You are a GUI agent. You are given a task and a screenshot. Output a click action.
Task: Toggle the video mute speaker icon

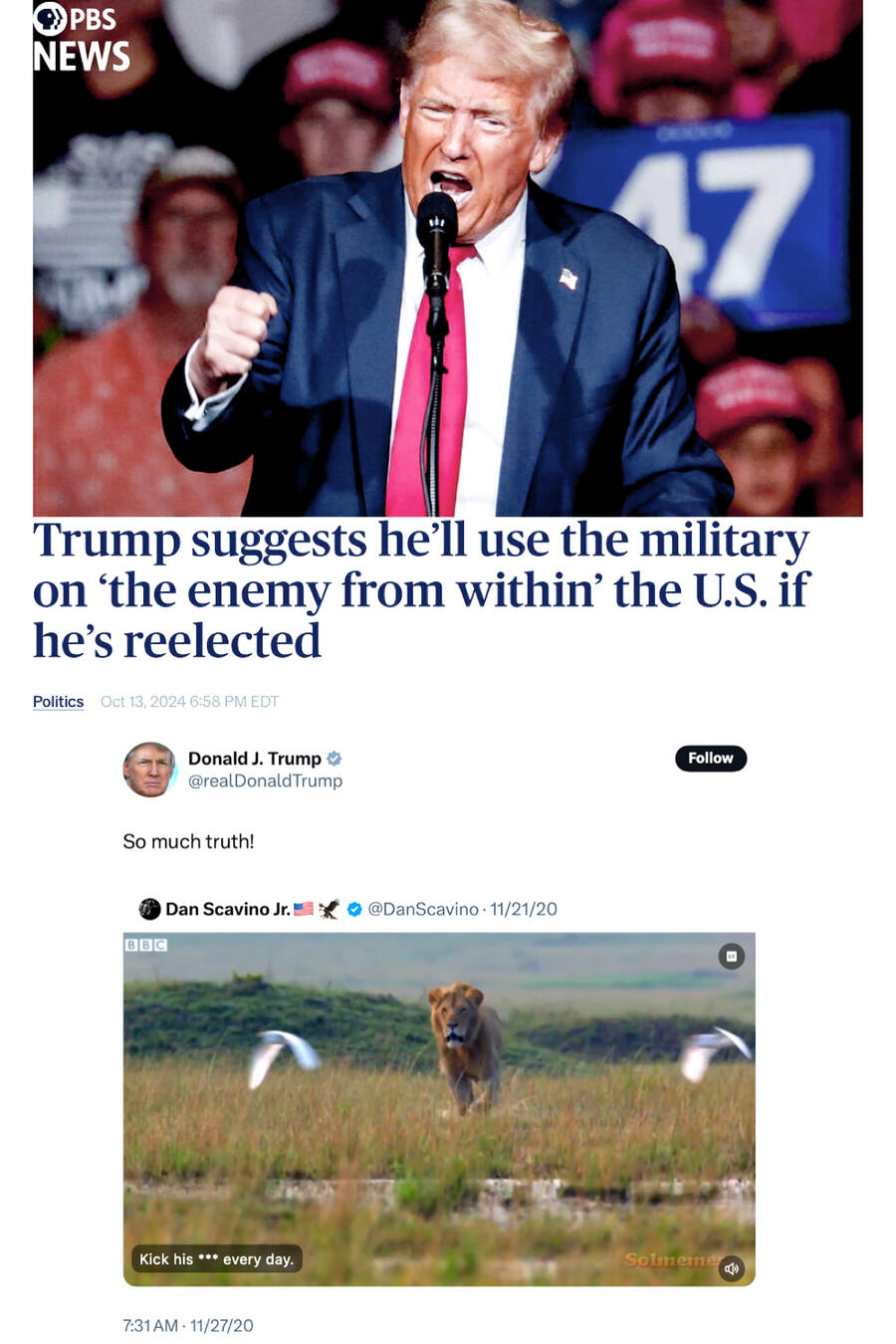732,1268
